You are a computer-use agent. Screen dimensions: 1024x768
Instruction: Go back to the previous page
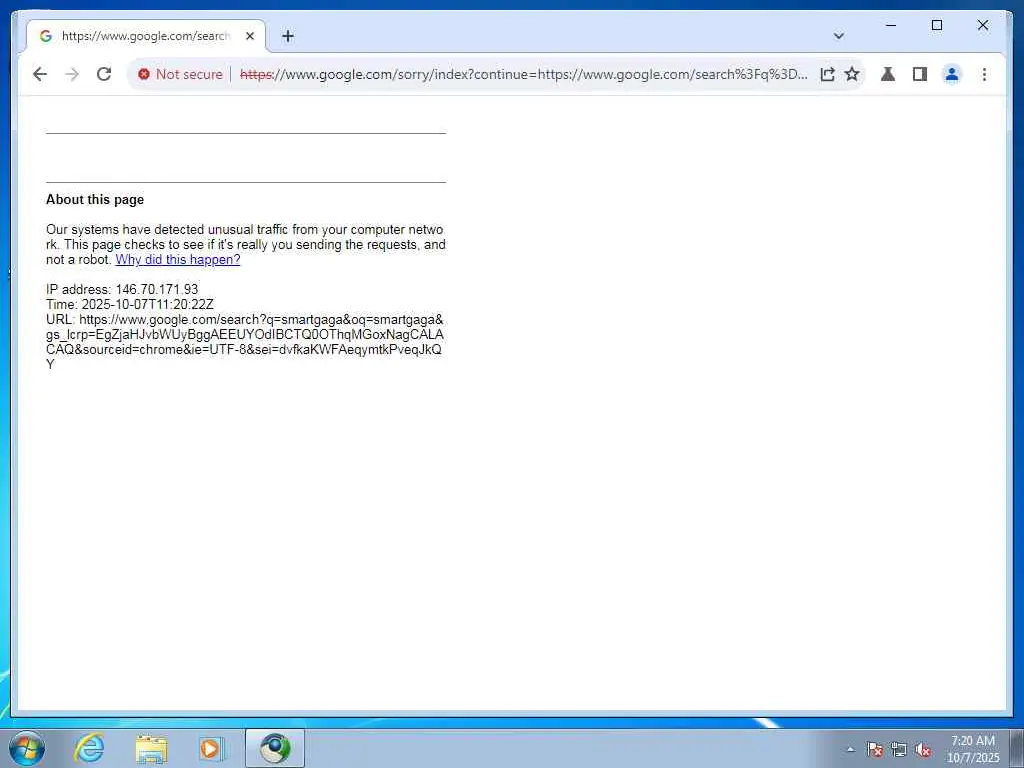coord(40,74)
